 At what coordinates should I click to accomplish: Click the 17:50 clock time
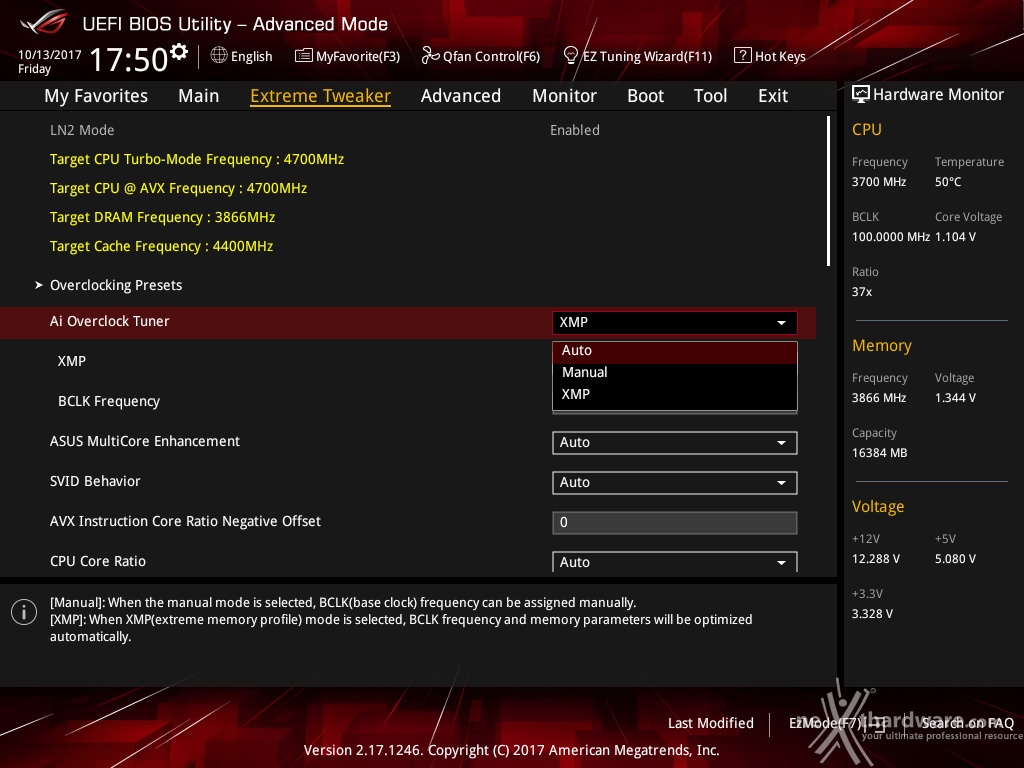tap(129, 59)
